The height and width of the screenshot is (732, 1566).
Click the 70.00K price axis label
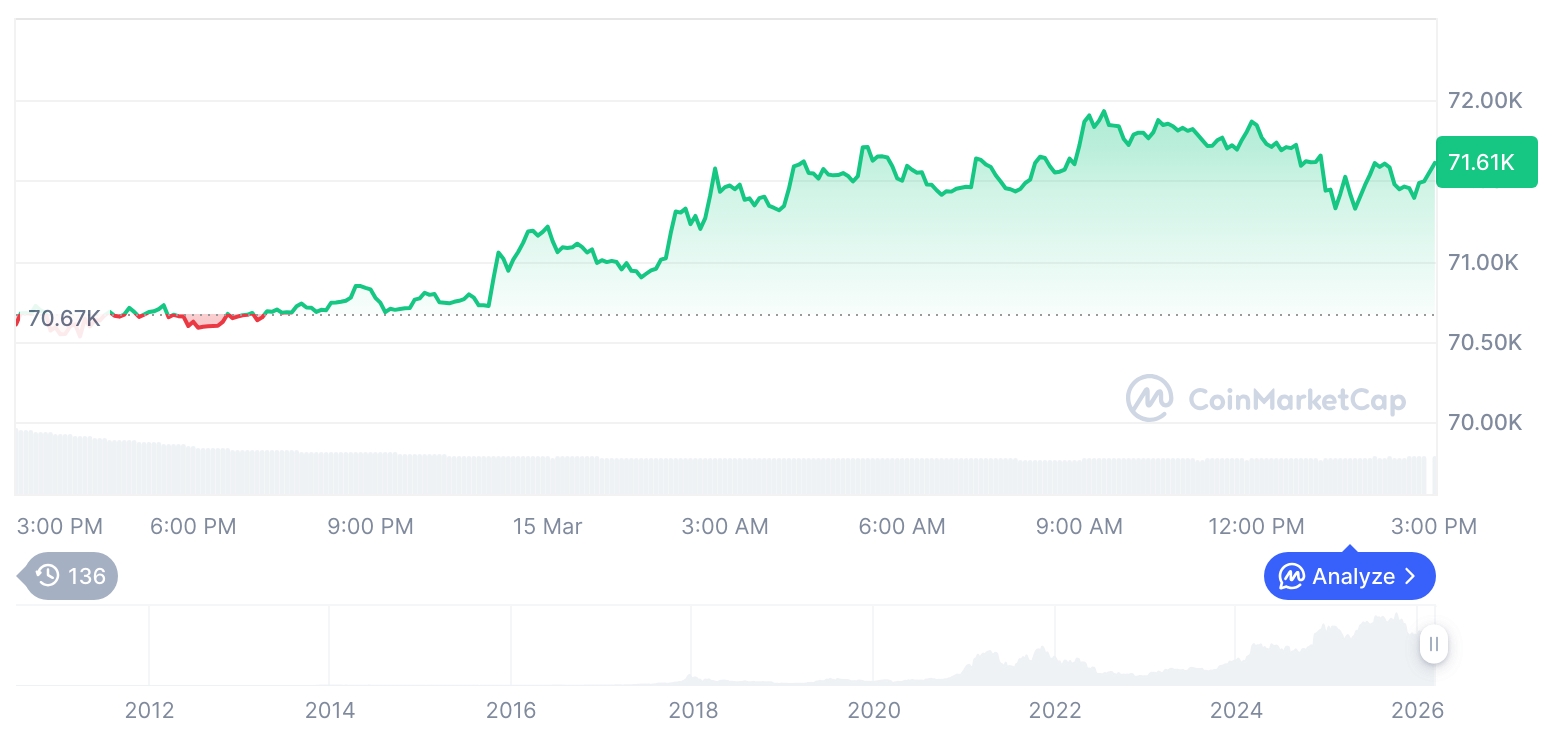click(x=1485, y=423)
